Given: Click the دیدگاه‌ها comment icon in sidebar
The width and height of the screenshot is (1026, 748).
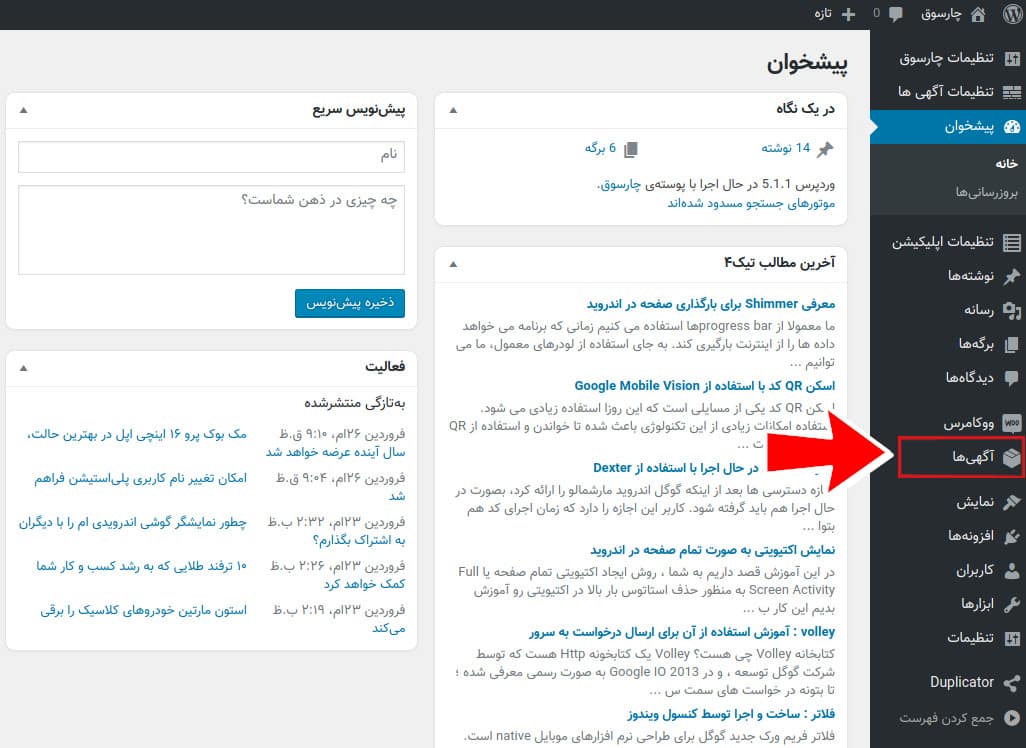Looking at the screenshot, I should click(1012, 378).
